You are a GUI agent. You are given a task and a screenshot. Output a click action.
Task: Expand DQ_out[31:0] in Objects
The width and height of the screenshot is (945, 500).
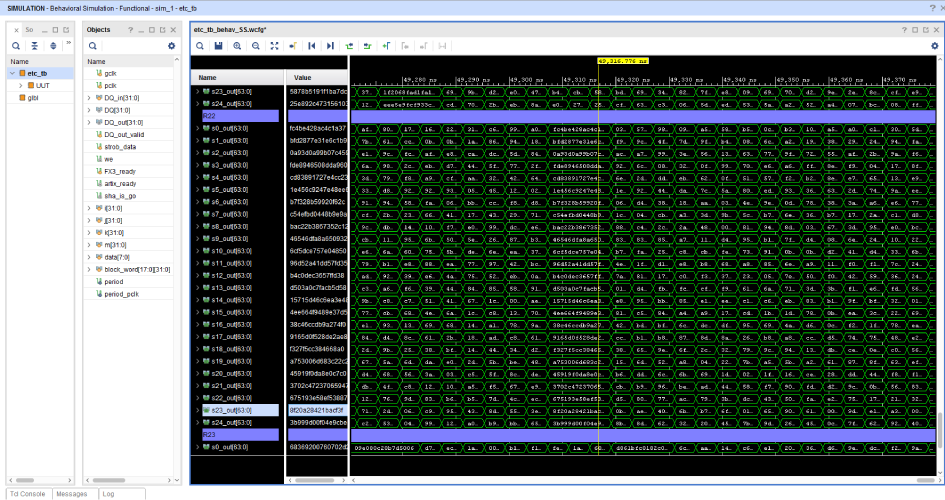click(89, 122)
